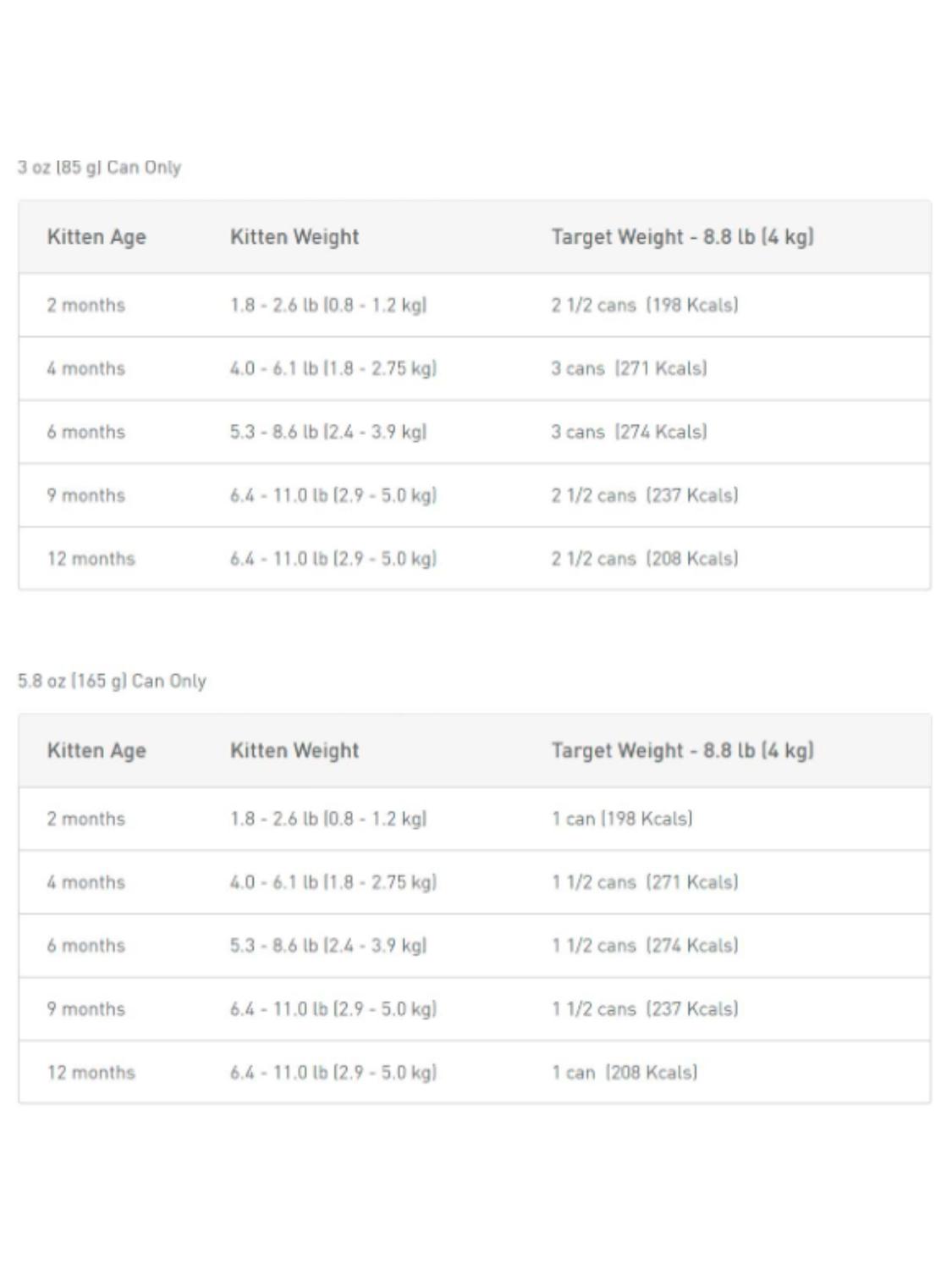Select the "3 cans (274 Kcals)" cell
The width and height of the screenshot is (952, 1270).
coord(629,432)
